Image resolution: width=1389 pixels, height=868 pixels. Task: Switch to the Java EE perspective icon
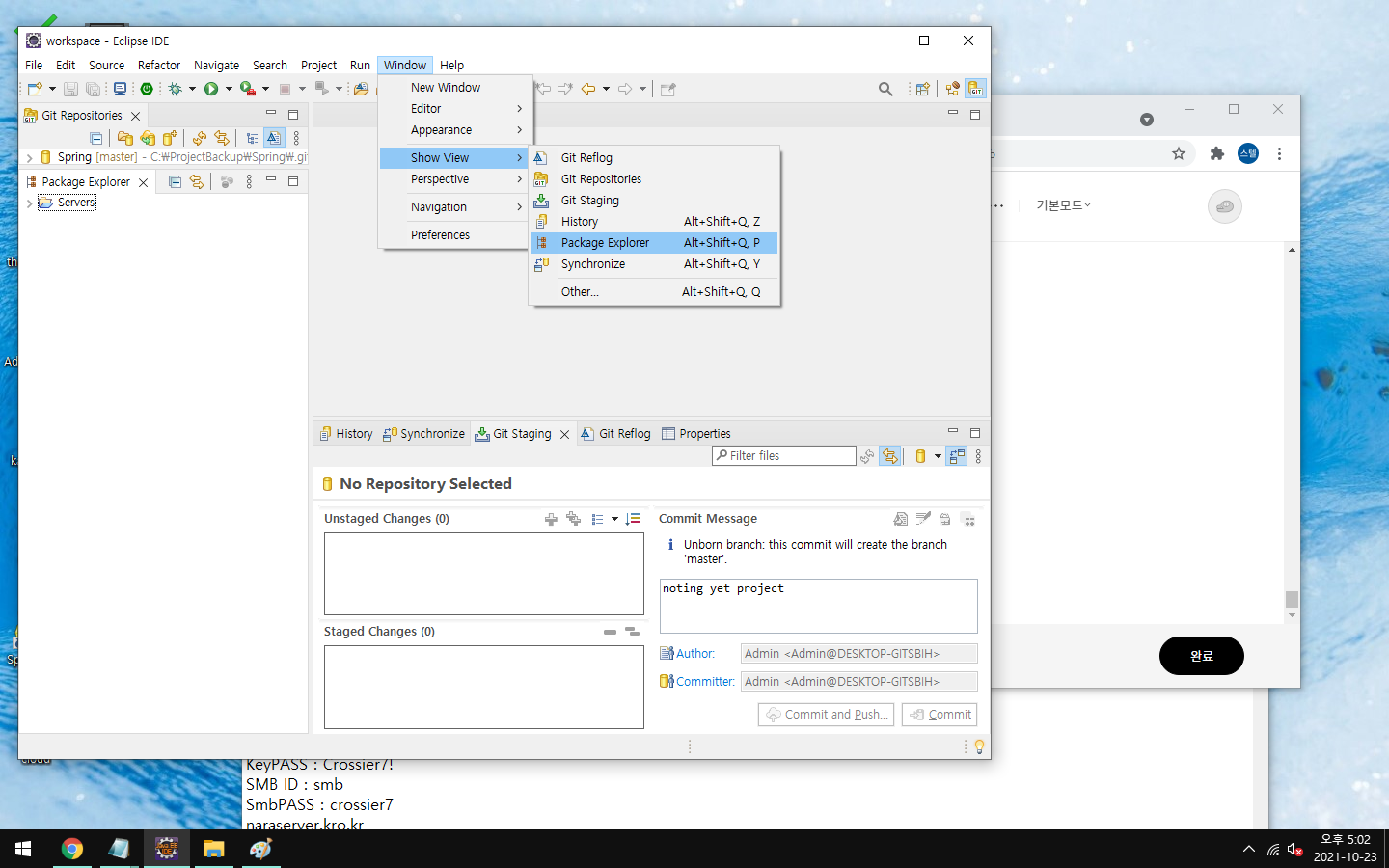[953, 89]
